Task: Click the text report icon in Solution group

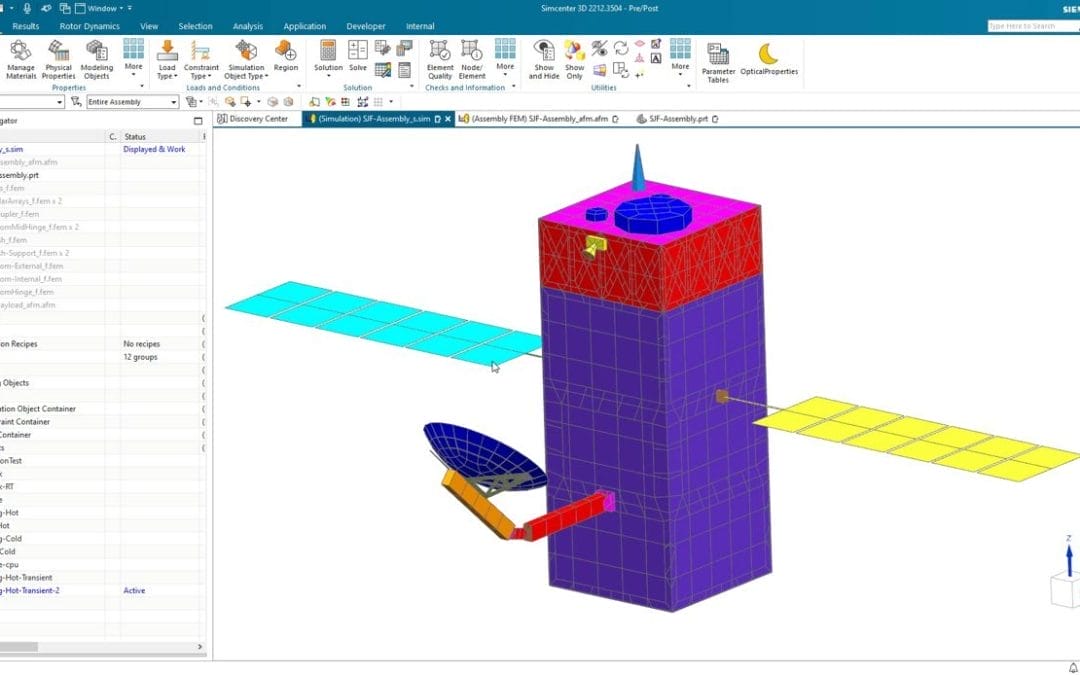Action: click(404, 70)
